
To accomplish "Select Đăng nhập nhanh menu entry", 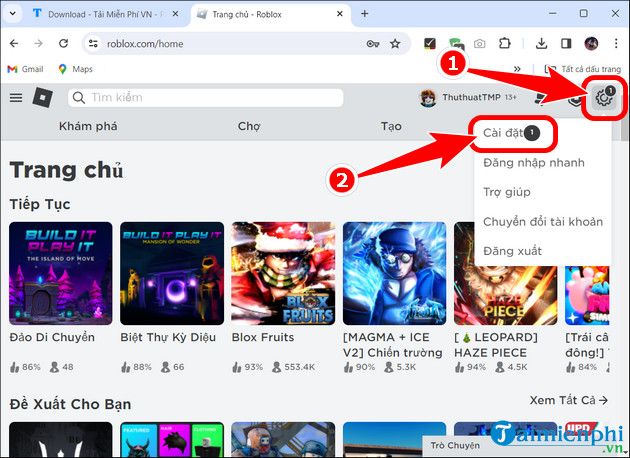I will 534,163.
